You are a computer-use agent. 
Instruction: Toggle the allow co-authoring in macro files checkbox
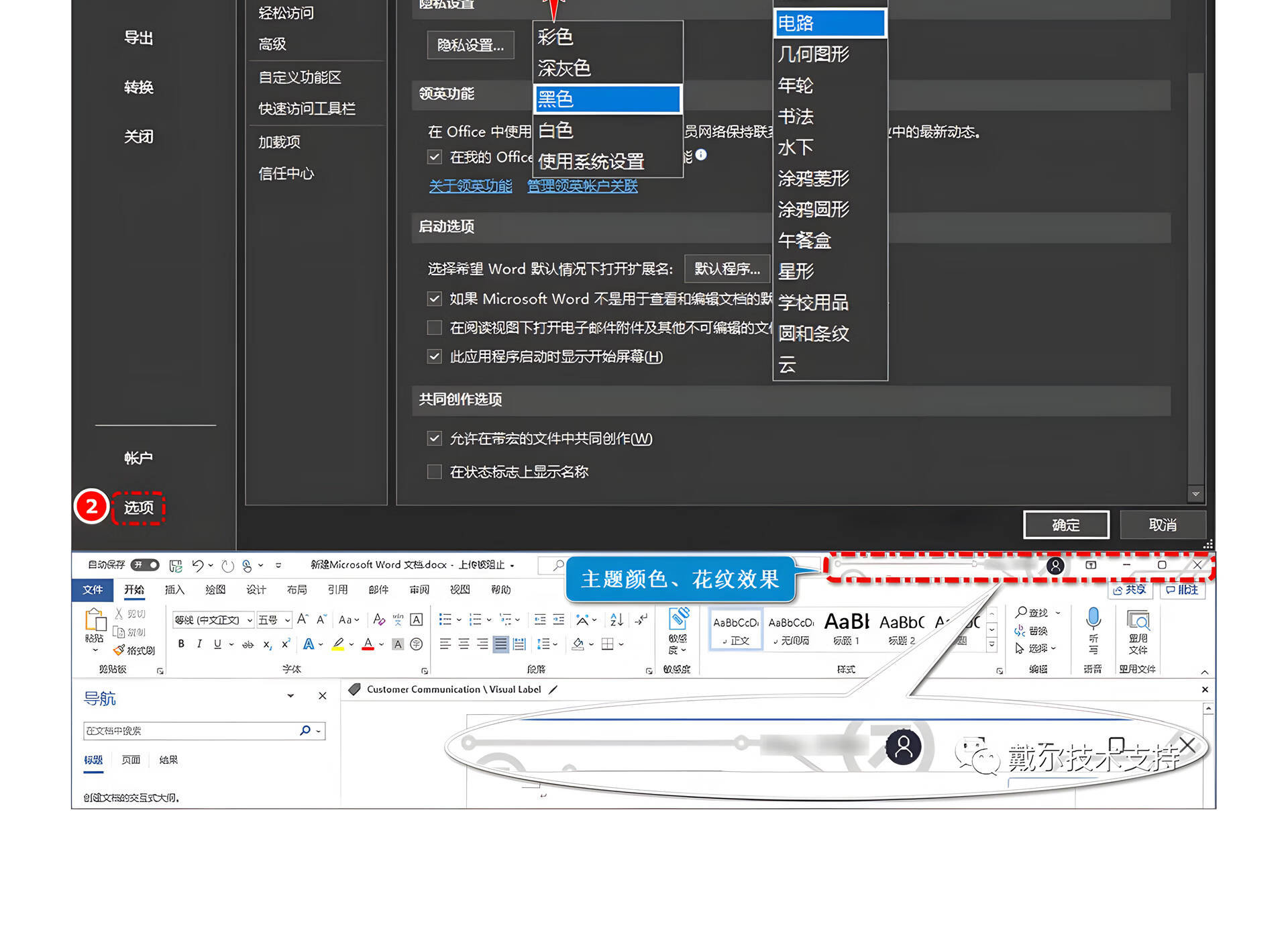tap(435, 438)
